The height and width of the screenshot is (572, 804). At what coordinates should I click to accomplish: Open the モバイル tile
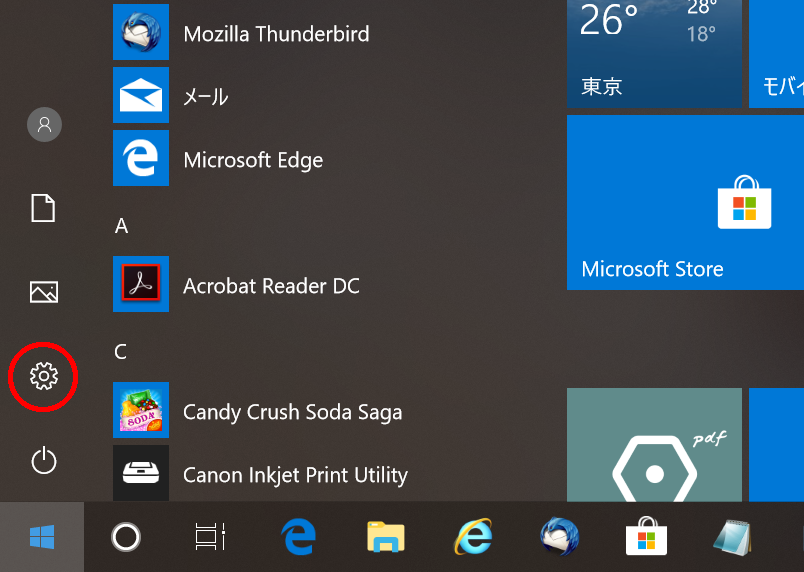[x=776, y=54]
